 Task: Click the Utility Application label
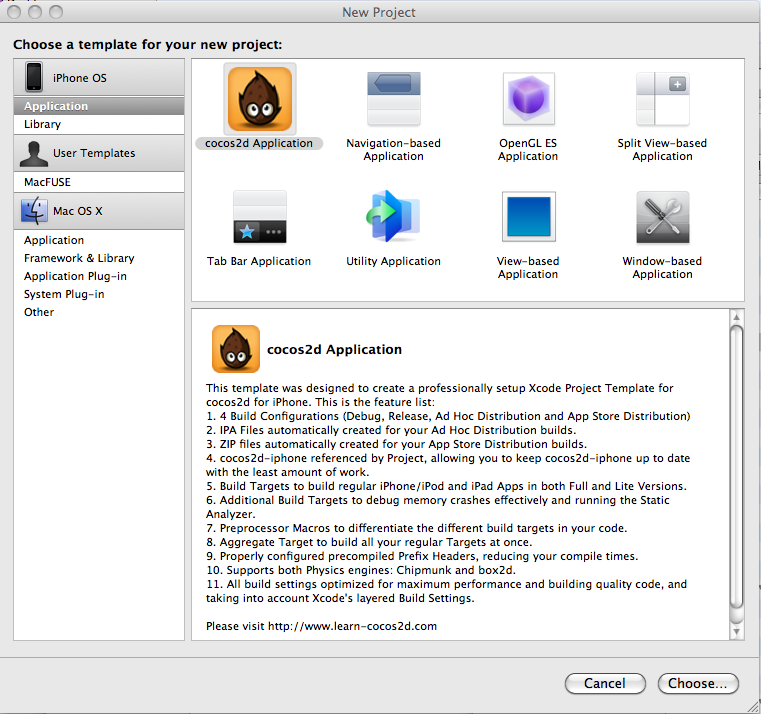tap(394, 261)
